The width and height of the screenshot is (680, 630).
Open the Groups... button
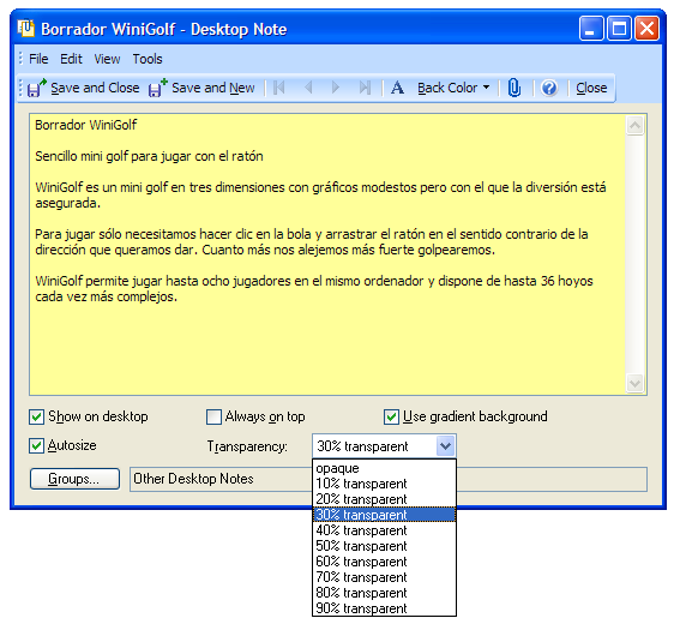tap(75, 479)
